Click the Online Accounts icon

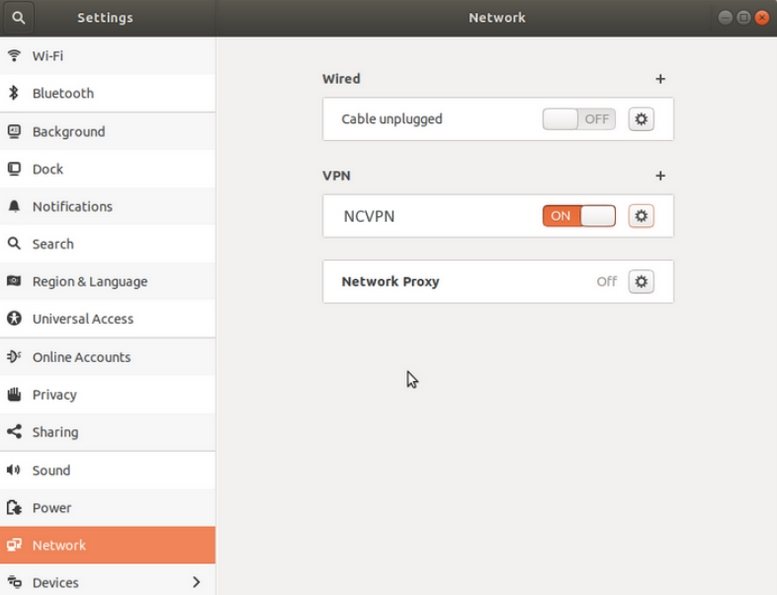[x=14, y=356]
